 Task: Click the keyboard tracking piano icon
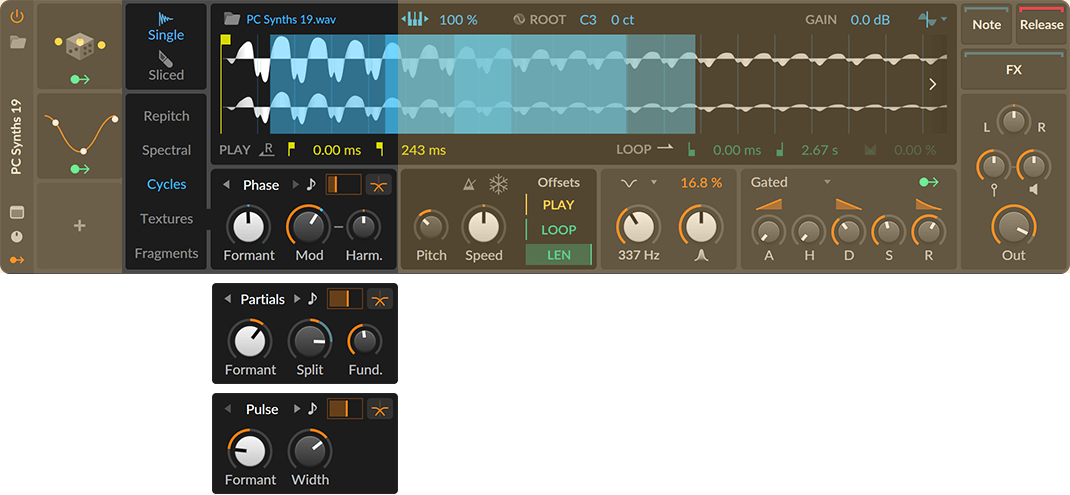(415, 19)
